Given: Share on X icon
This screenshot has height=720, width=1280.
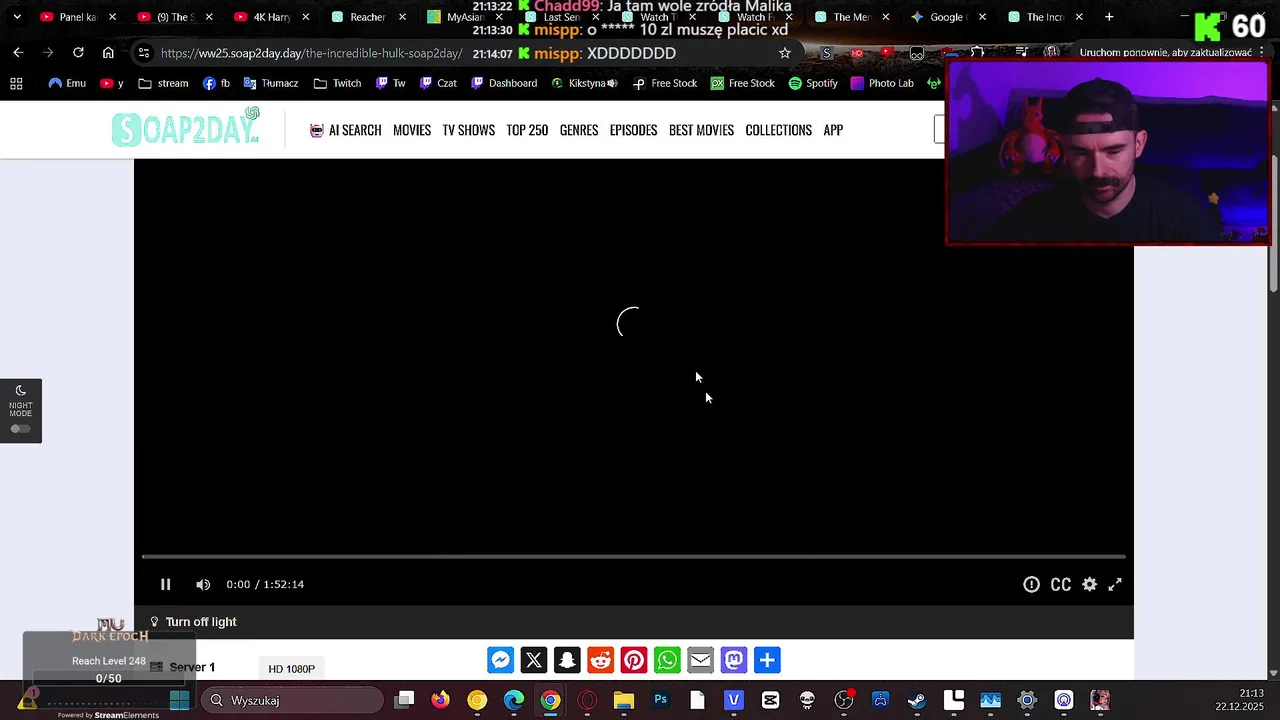Looking at the screenshot, I should 534,660.
